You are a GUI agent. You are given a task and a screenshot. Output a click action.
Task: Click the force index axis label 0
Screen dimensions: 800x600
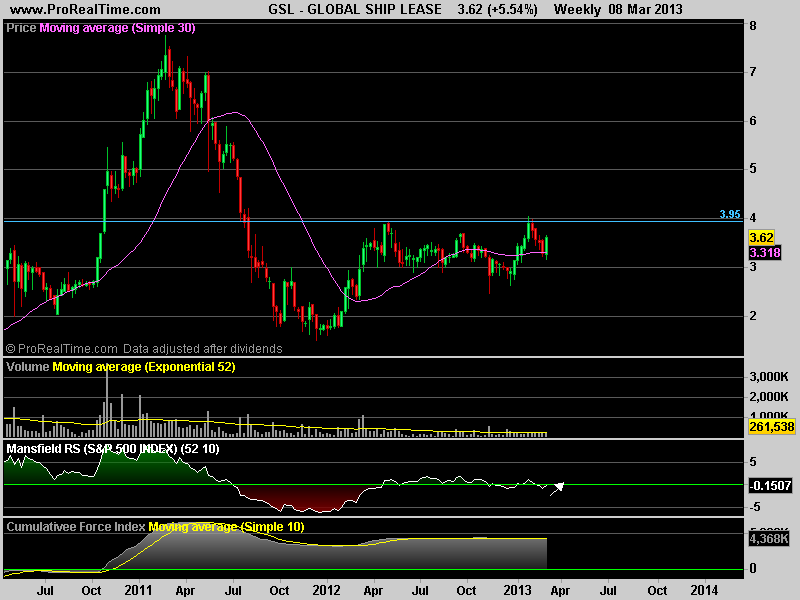[753, 568]
